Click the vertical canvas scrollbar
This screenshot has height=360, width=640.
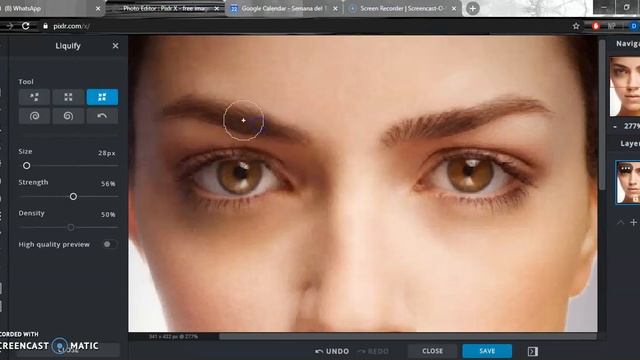coord(602,115)
